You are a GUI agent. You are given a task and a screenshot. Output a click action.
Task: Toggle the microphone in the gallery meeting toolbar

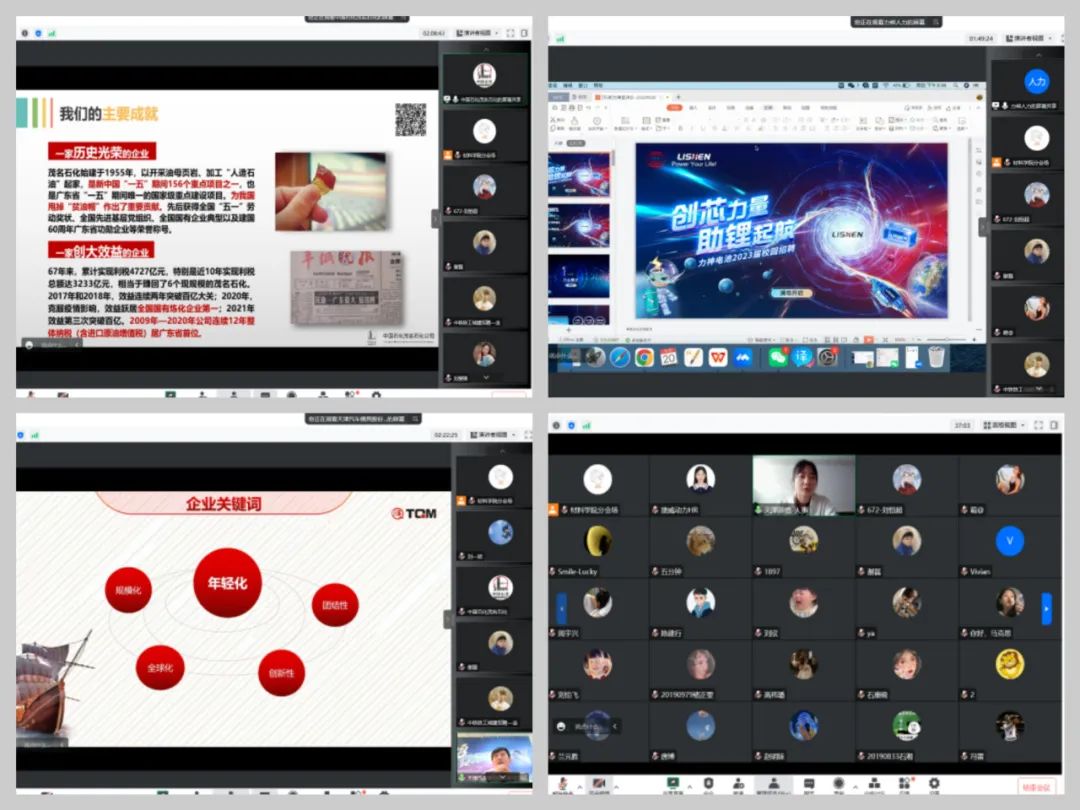[564, 784]
